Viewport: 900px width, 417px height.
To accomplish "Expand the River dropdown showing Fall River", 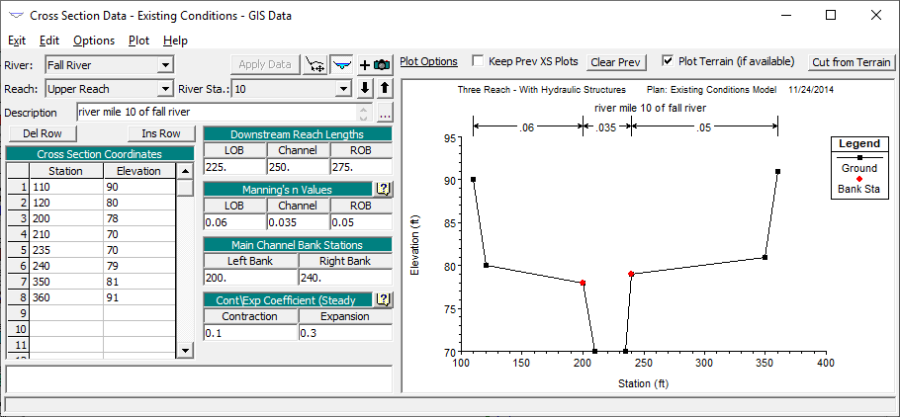I will coord(165,66).
